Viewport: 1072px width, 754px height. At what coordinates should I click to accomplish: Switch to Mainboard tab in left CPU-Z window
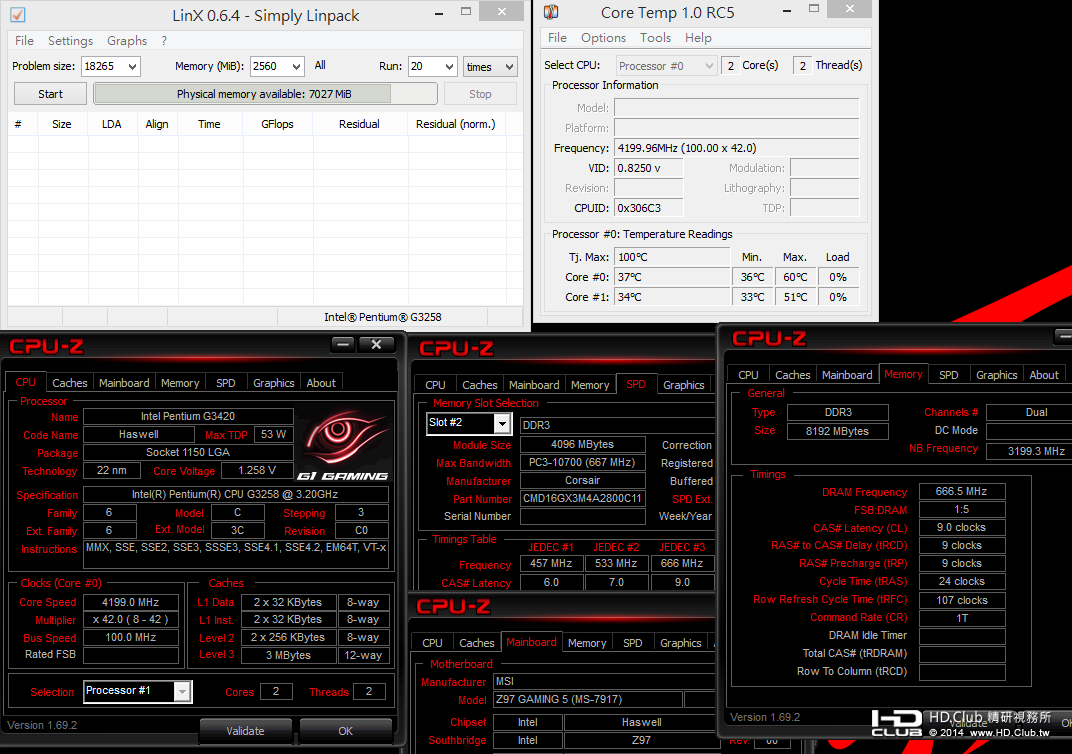(x=124, y=383)
